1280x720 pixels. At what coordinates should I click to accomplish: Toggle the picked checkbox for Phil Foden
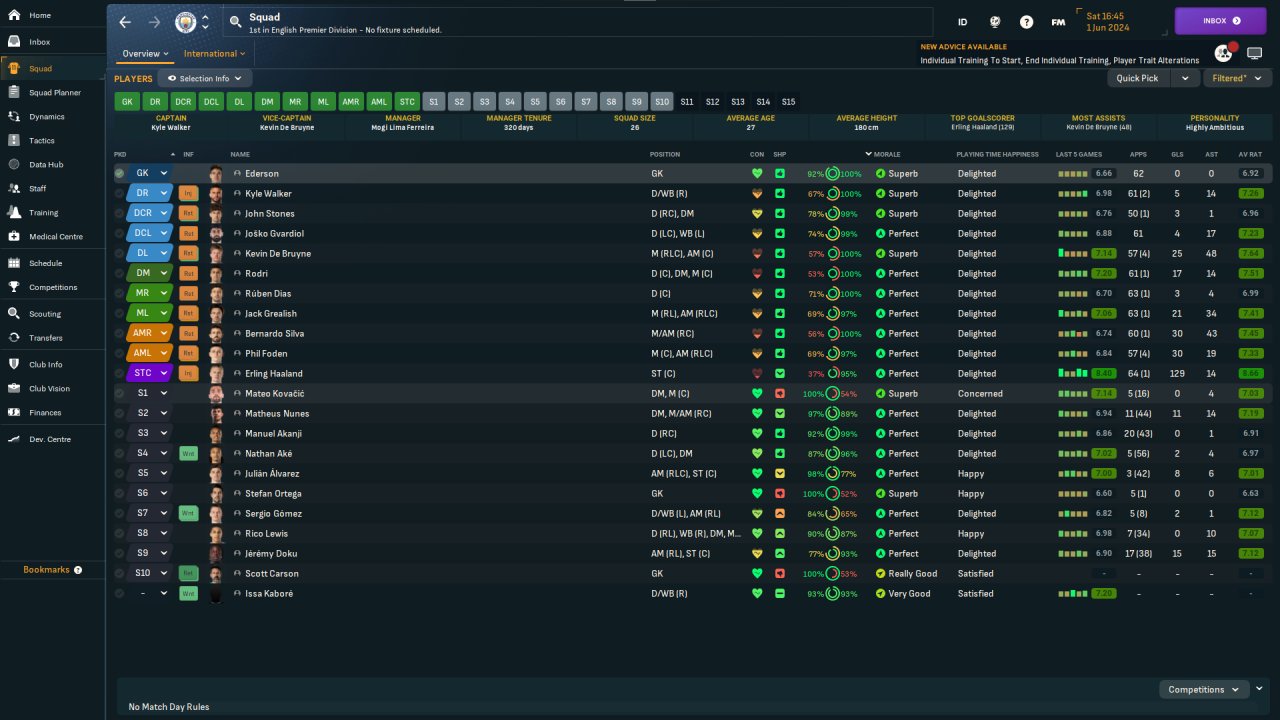coord(120,353)
